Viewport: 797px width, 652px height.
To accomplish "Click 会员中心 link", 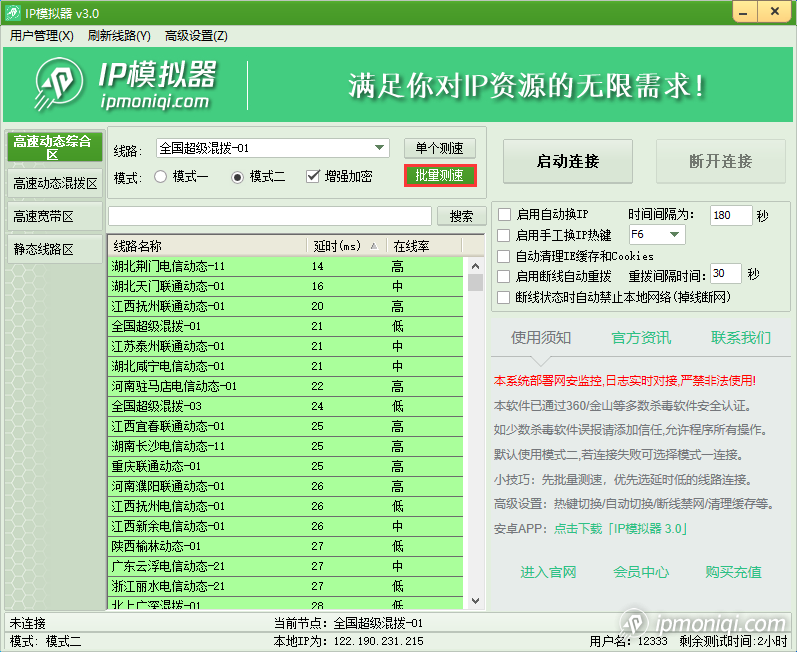I will (x=641, y=572).
